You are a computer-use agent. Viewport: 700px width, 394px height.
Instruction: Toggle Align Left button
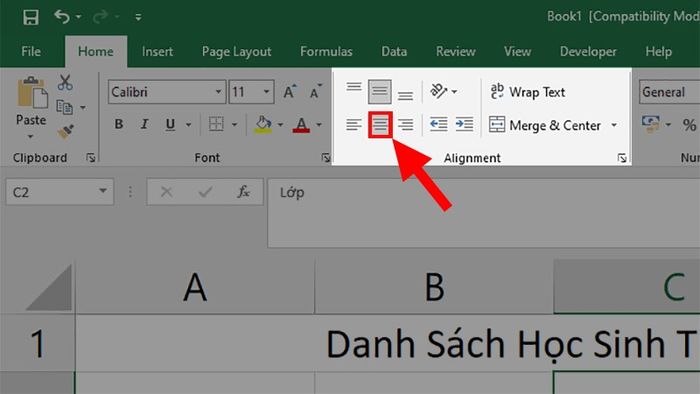coord(354,124)
